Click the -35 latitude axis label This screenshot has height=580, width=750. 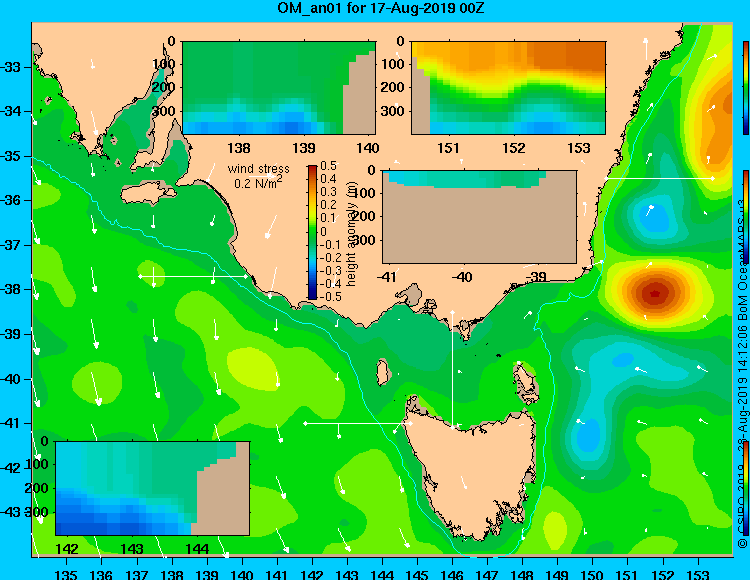click(11, 156)
